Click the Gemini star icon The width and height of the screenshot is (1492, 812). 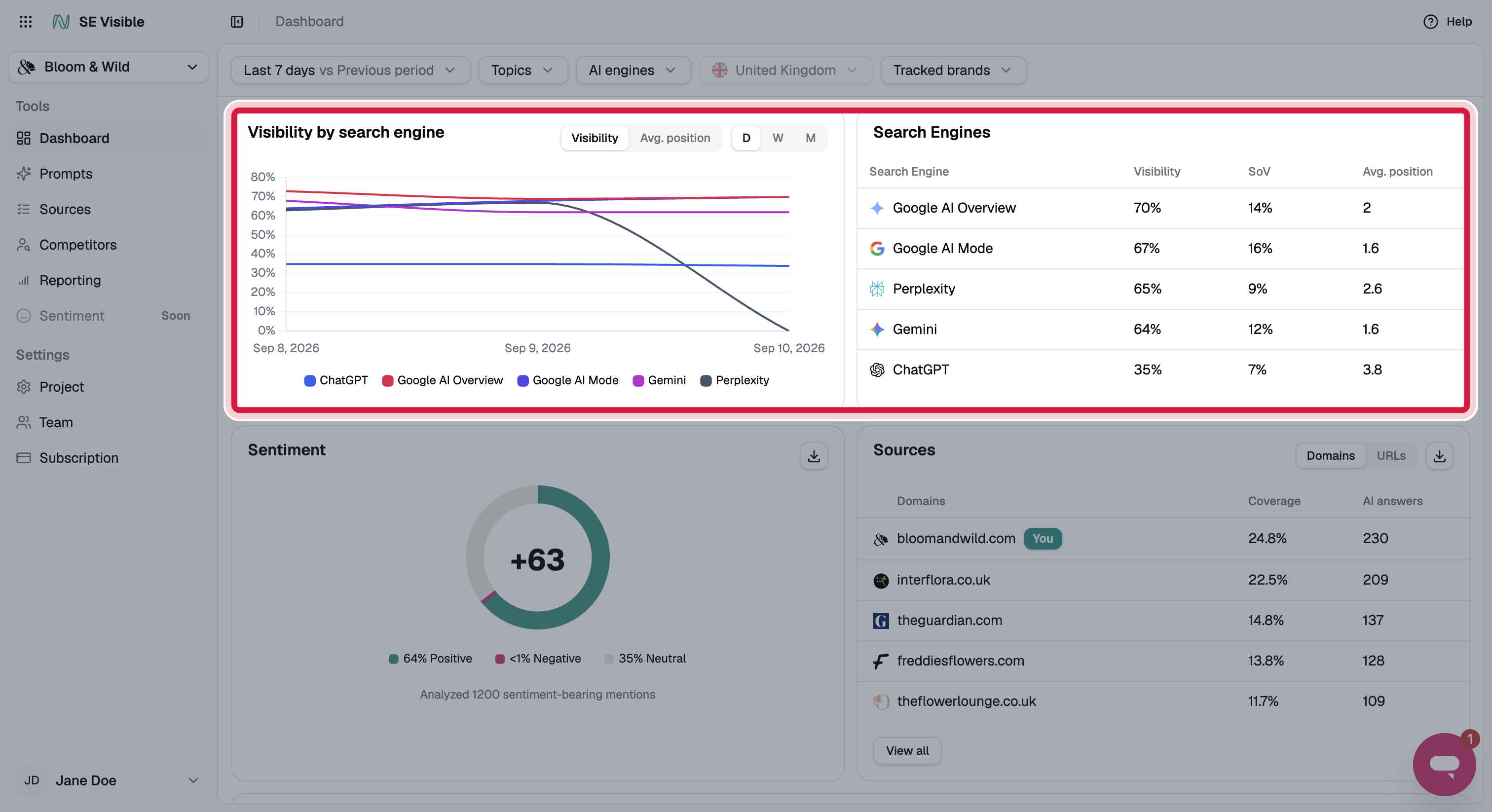click(877, 329)
